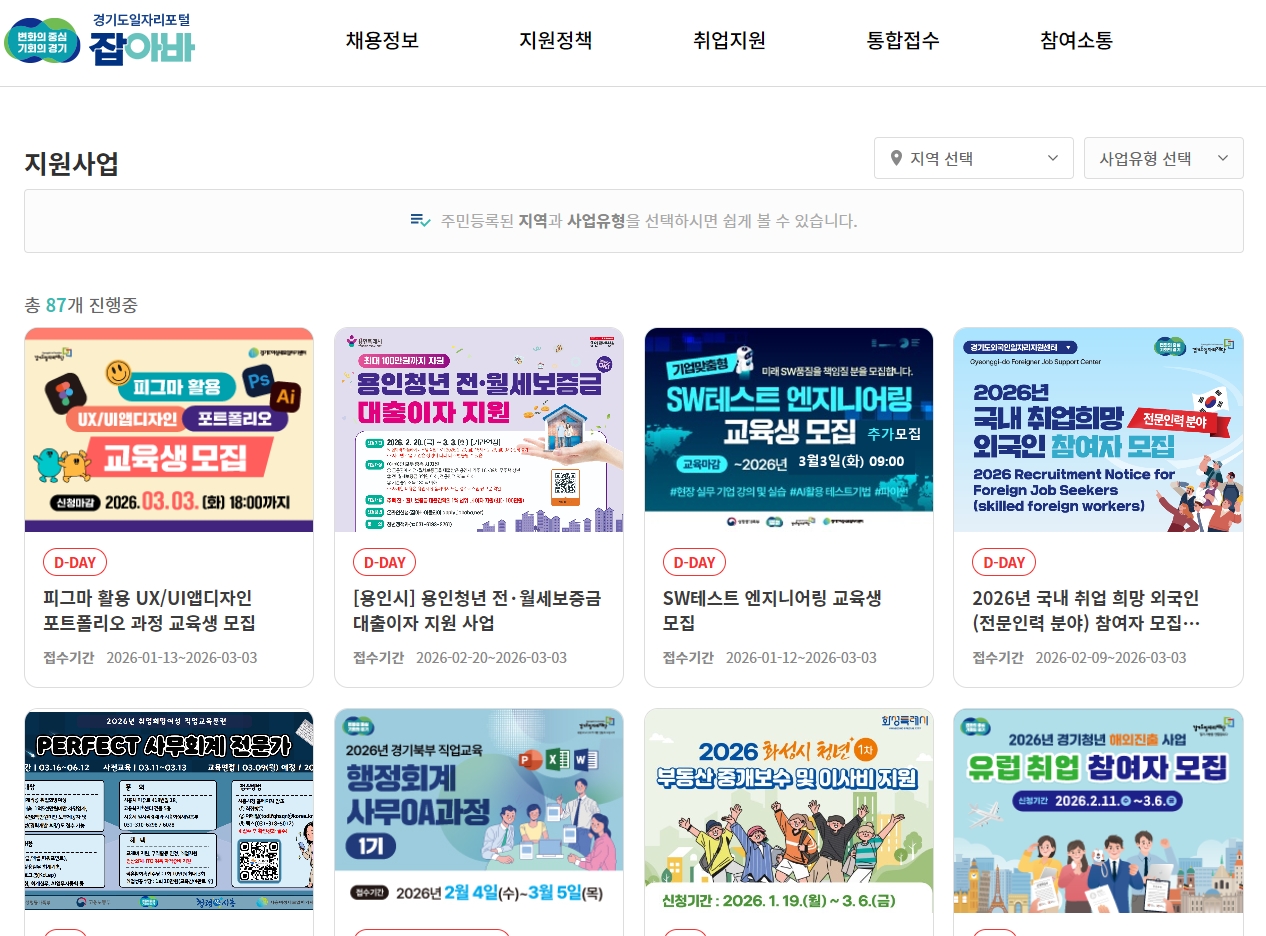Click the D-DAY badge on 용인청년 card

click(385, 562)
